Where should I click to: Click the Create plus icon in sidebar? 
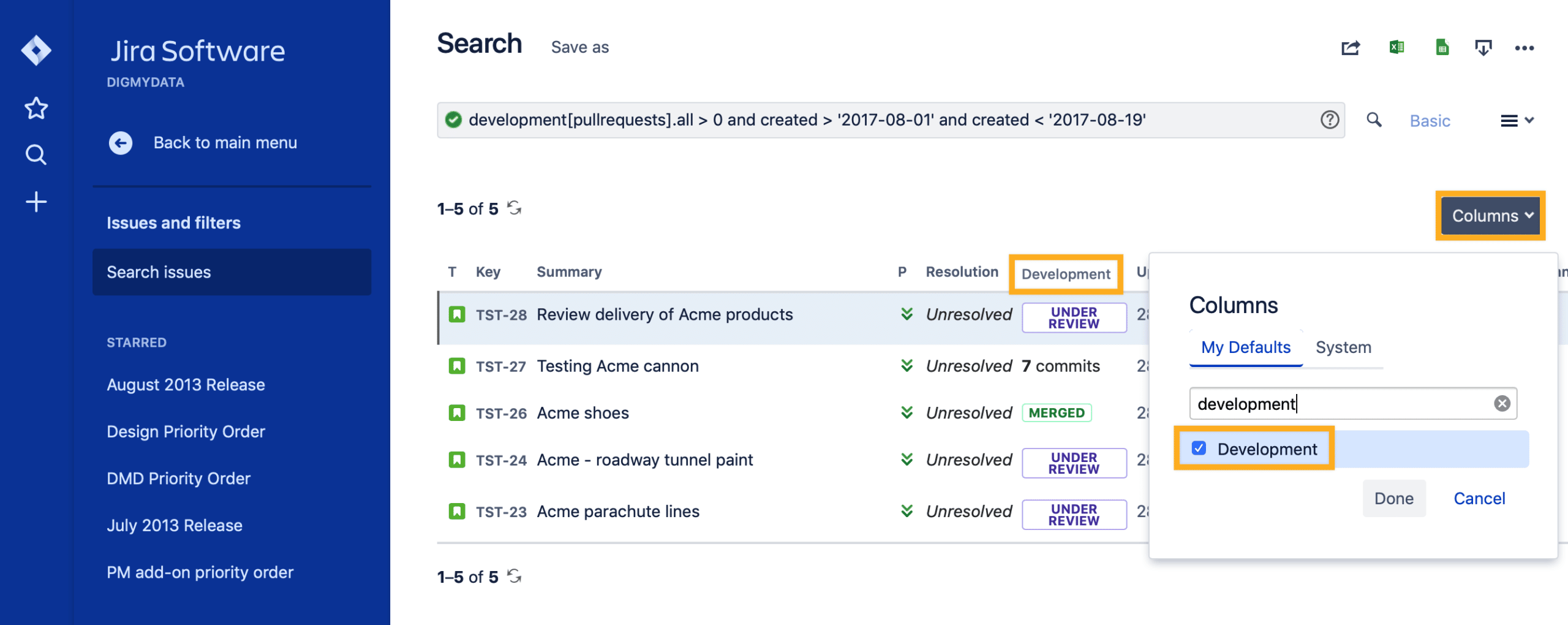[36, 201]
